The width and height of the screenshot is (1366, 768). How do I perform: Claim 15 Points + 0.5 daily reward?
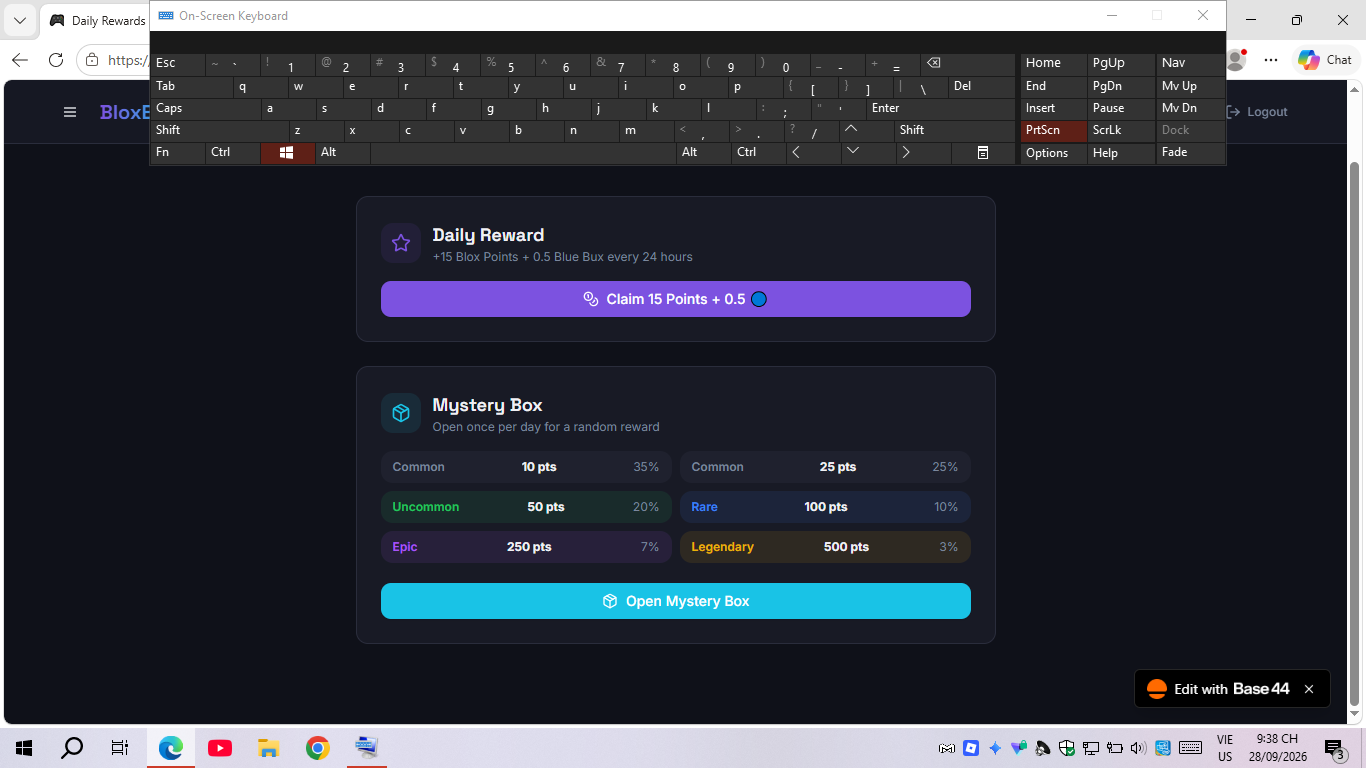[676, 299]
